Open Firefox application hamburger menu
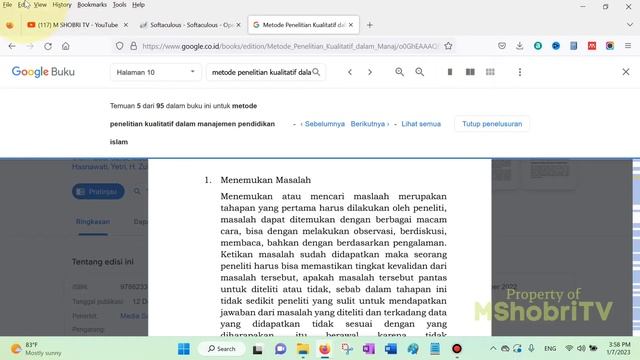Image resolution: width=640 pixels, height=360 pixels. click(x=628, y=46)
